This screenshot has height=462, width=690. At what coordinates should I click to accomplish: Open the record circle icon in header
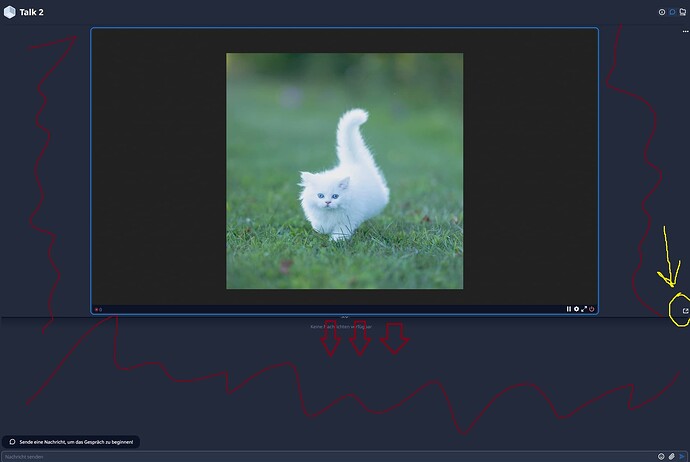(662, 12)
